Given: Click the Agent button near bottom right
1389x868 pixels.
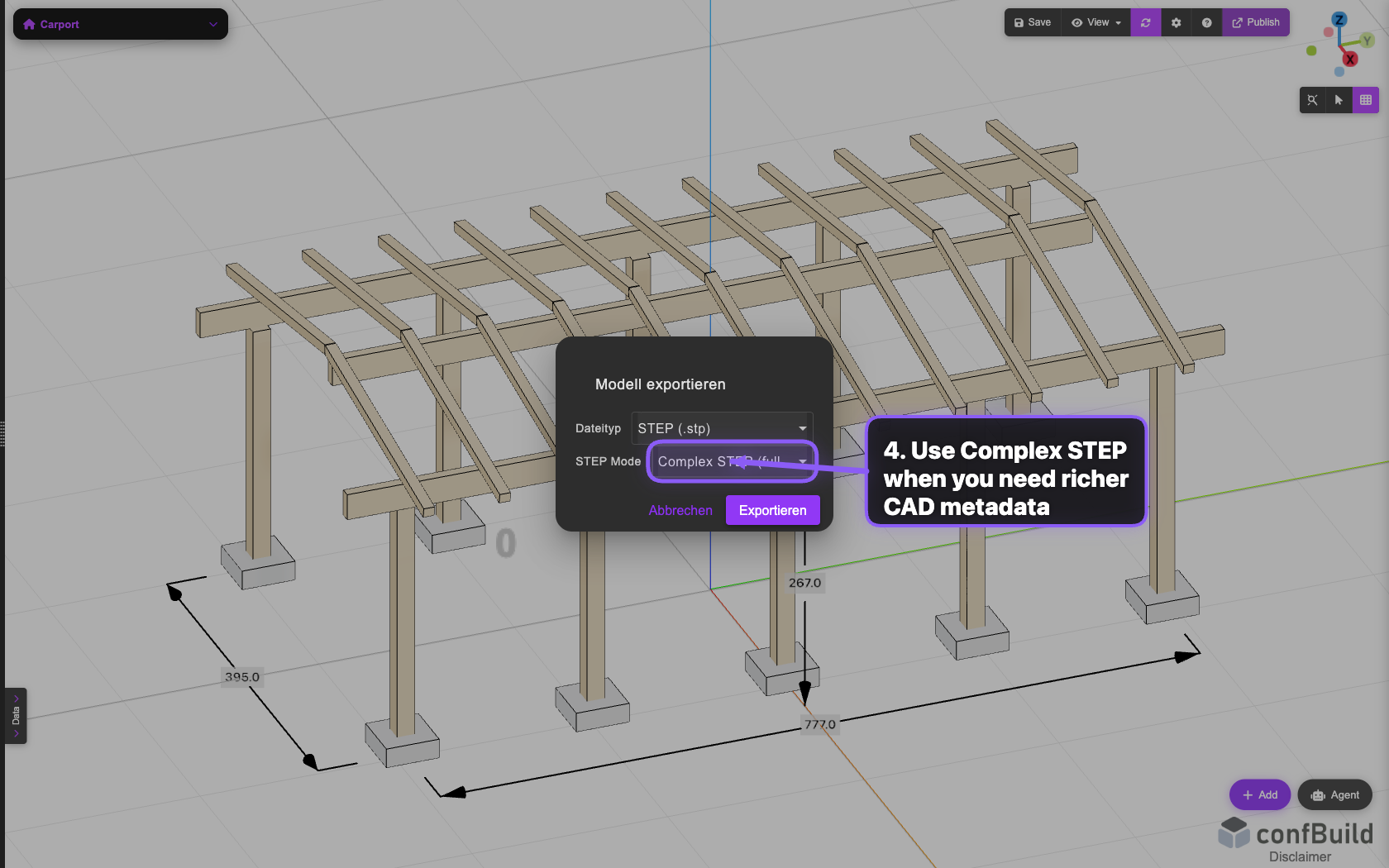Looking at the screenshot, I should click(1334, 794).
